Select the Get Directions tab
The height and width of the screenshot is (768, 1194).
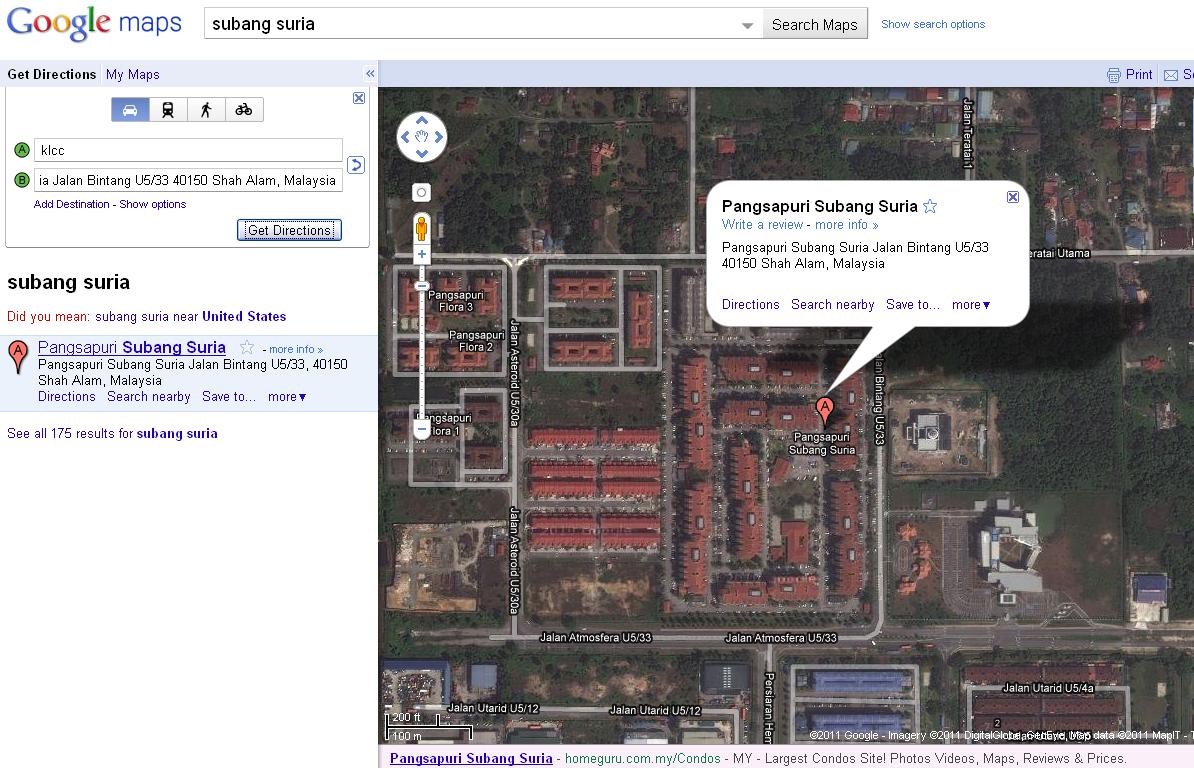point(51,74)
